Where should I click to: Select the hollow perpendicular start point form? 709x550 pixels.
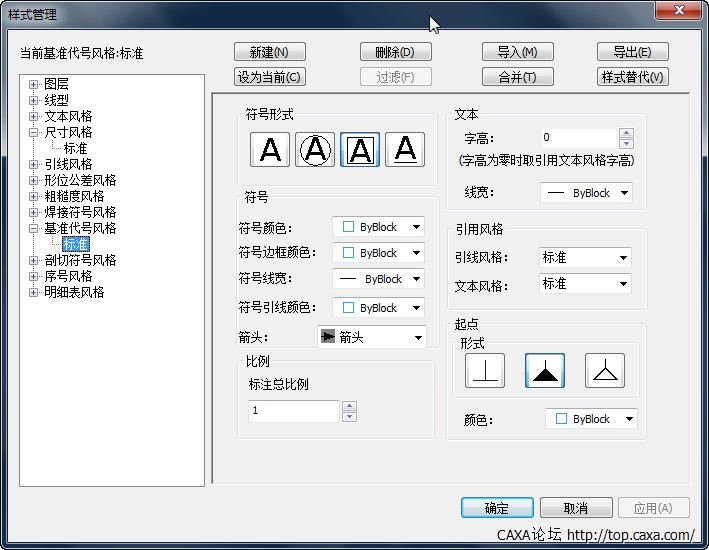(485, 371)
